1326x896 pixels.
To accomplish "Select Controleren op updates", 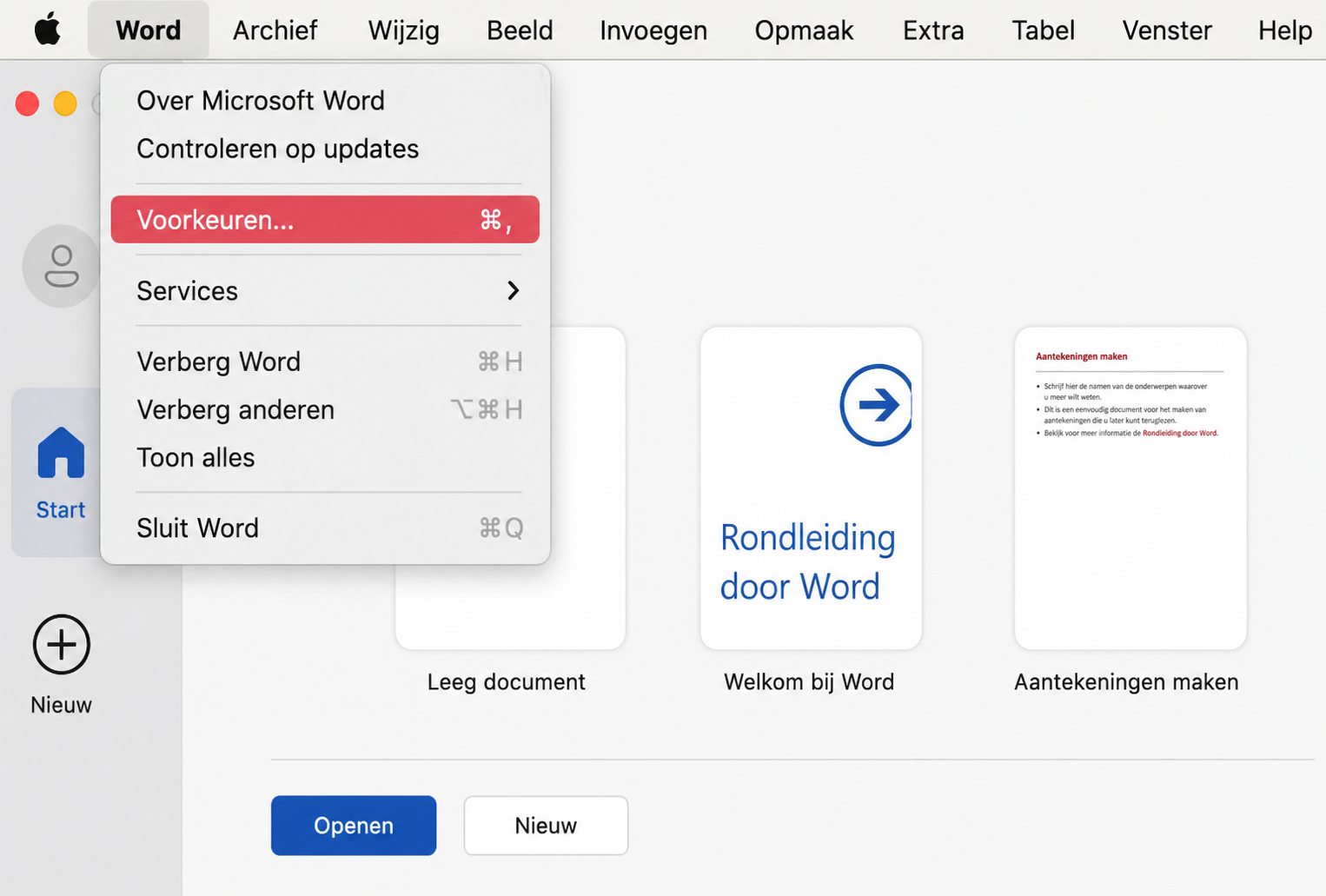I will tap(325, 149).
